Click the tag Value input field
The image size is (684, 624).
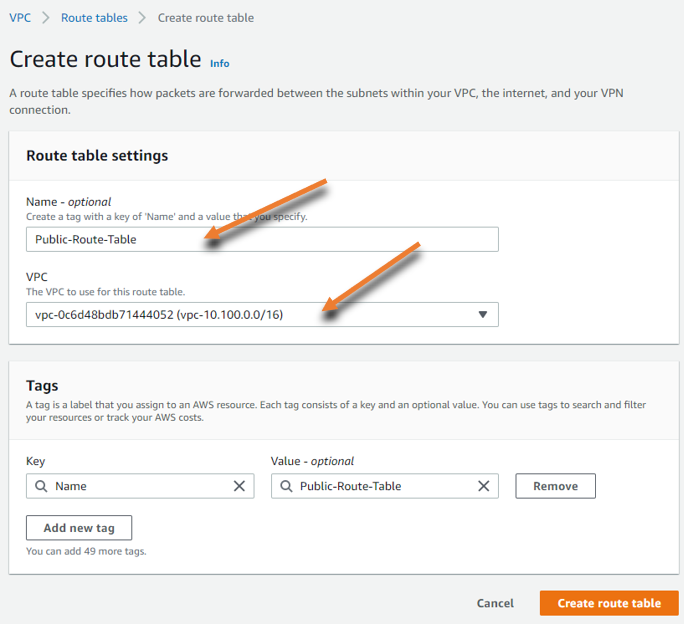click(x=385, y=486)
